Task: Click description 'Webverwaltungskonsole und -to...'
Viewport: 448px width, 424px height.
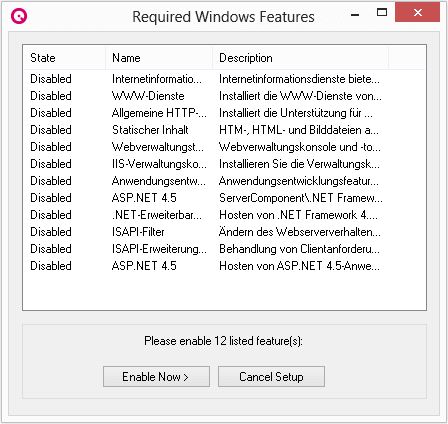Action: [x=300, y=147]
